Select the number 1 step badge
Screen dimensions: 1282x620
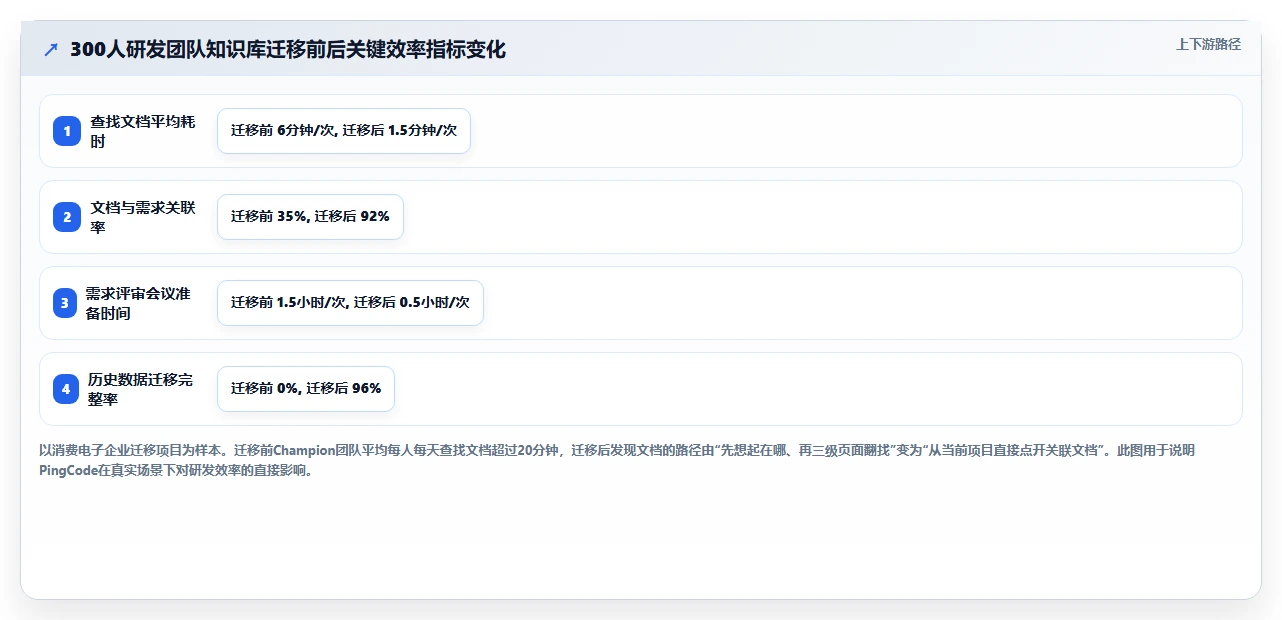coord(67,131)
